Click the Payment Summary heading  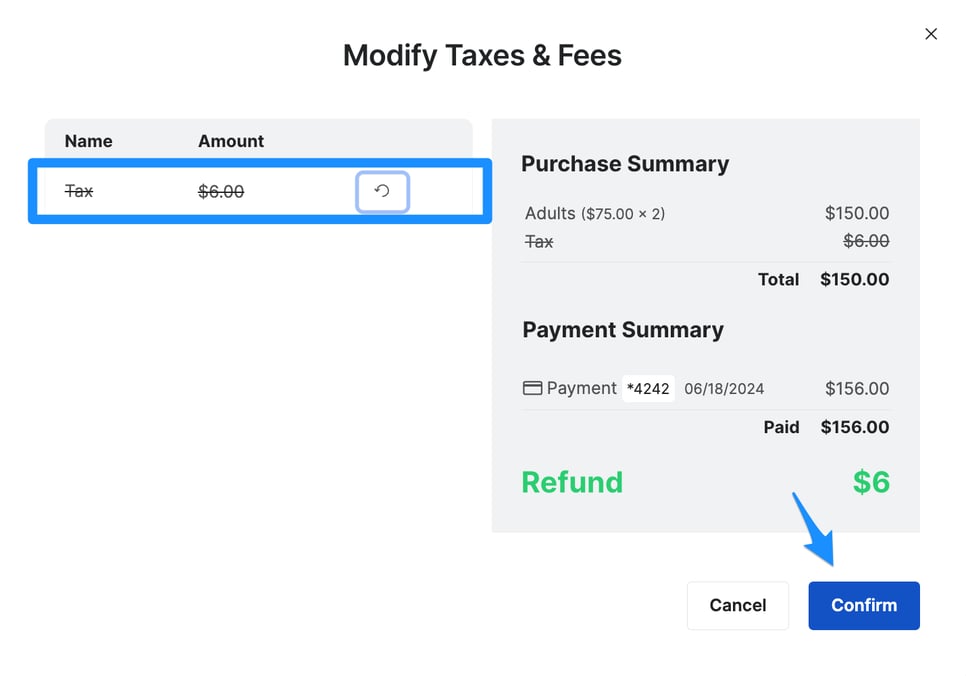click(622, 330)
